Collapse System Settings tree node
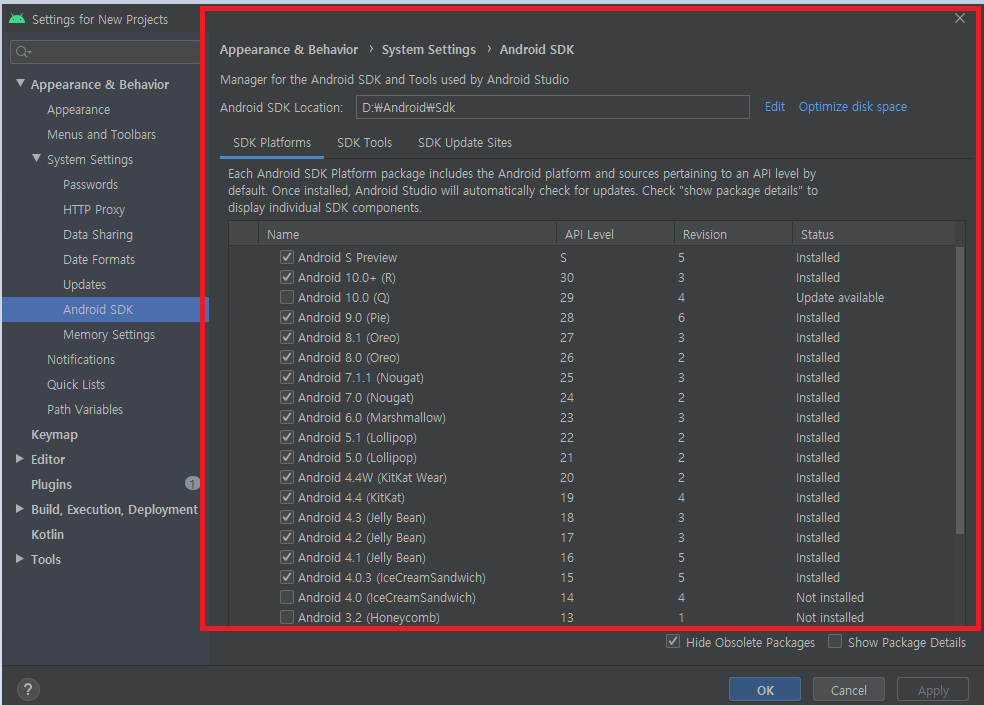 [36, 158]
